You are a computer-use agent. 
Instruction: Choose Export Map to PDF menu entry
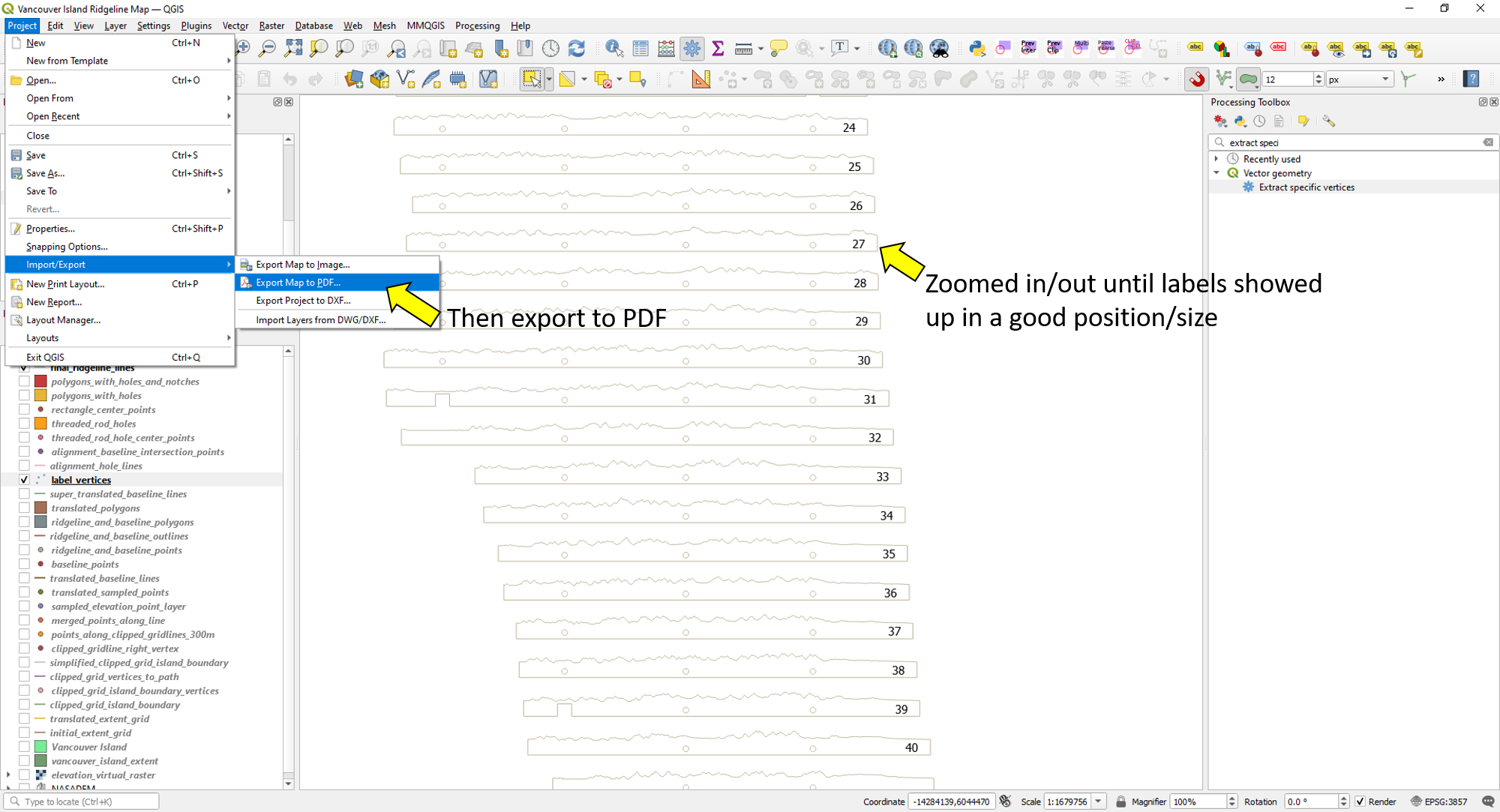click(x=298, y=283)
